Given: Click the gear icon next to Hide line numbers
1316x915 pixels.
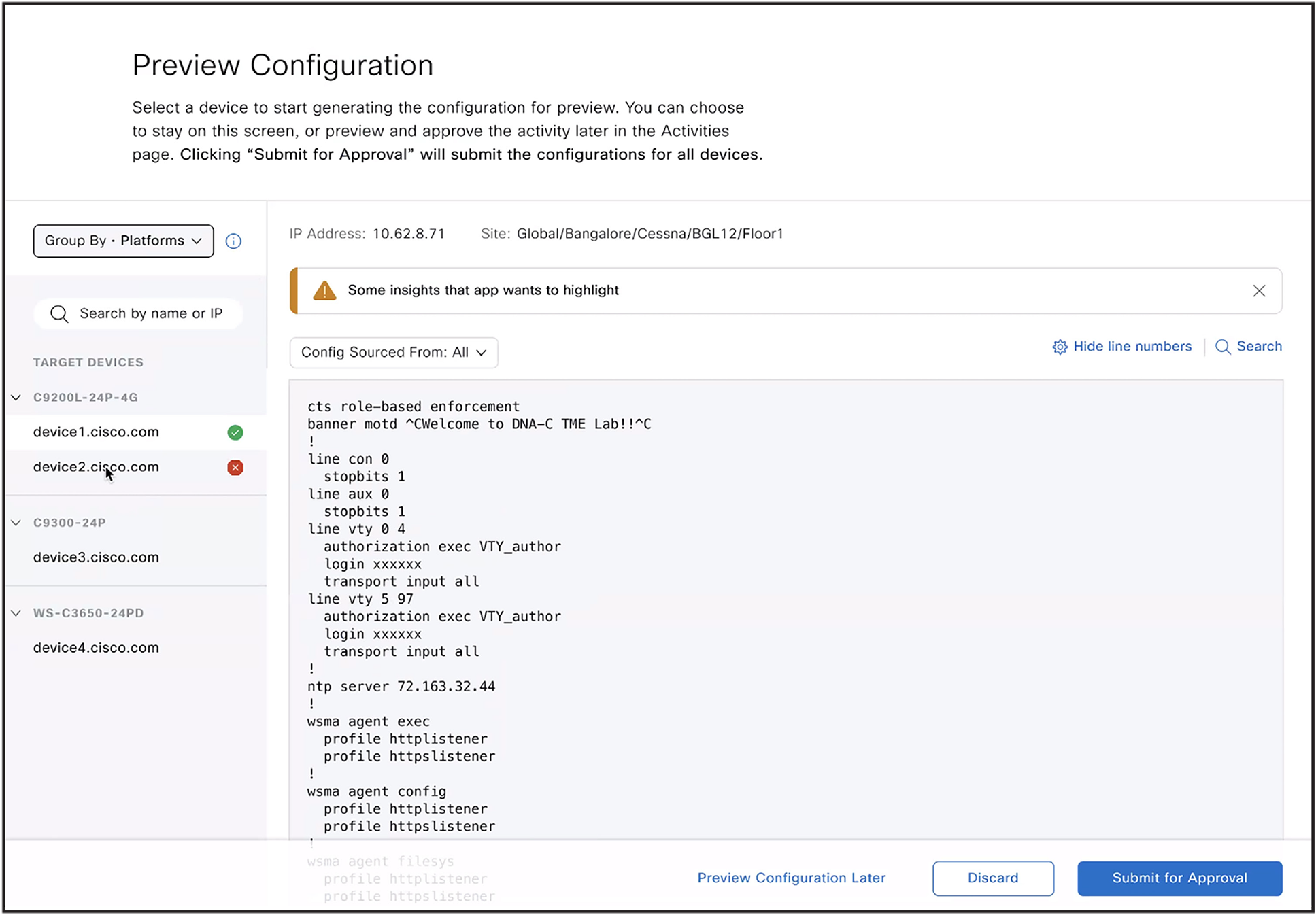Looking at the screenshot, I should click(1060, 347).
